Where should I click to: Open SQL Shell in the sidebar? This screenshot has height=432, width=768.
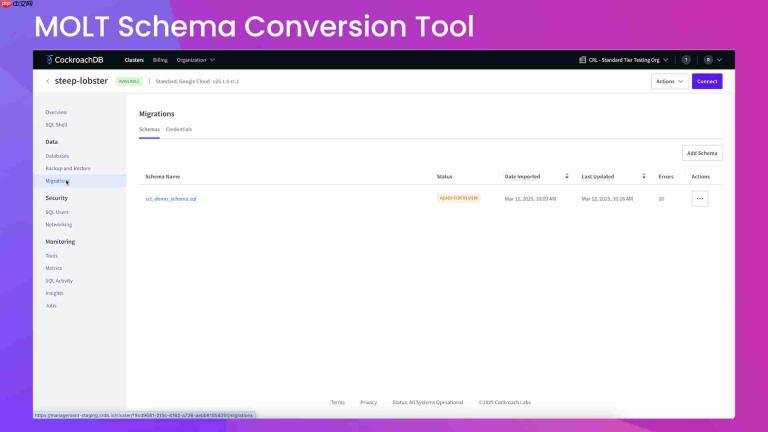click(56, 125)
